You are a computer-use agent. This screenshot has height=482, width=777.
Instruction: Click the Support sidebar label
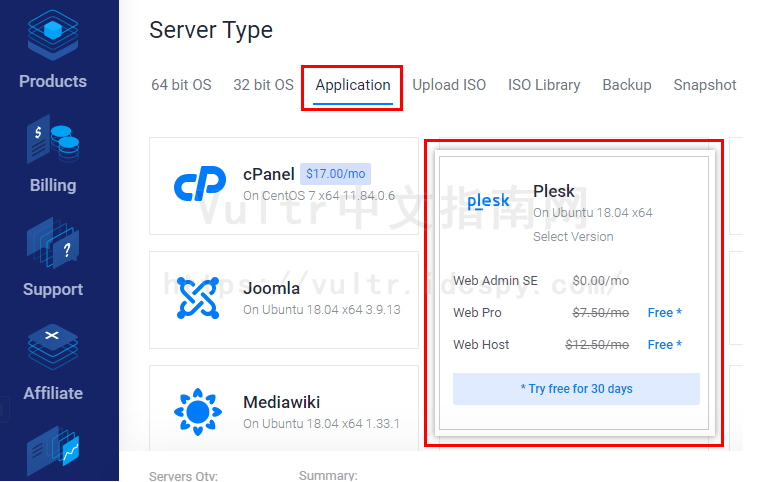[x=53, y=289]
